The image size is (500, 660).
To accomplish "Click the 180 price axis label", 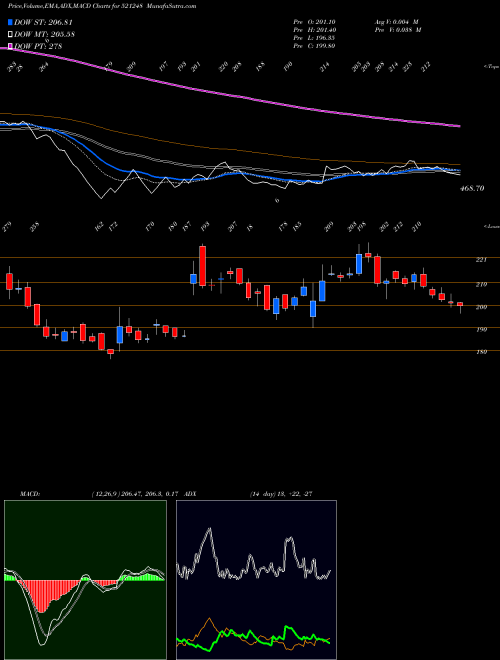I will coord(481,352).
